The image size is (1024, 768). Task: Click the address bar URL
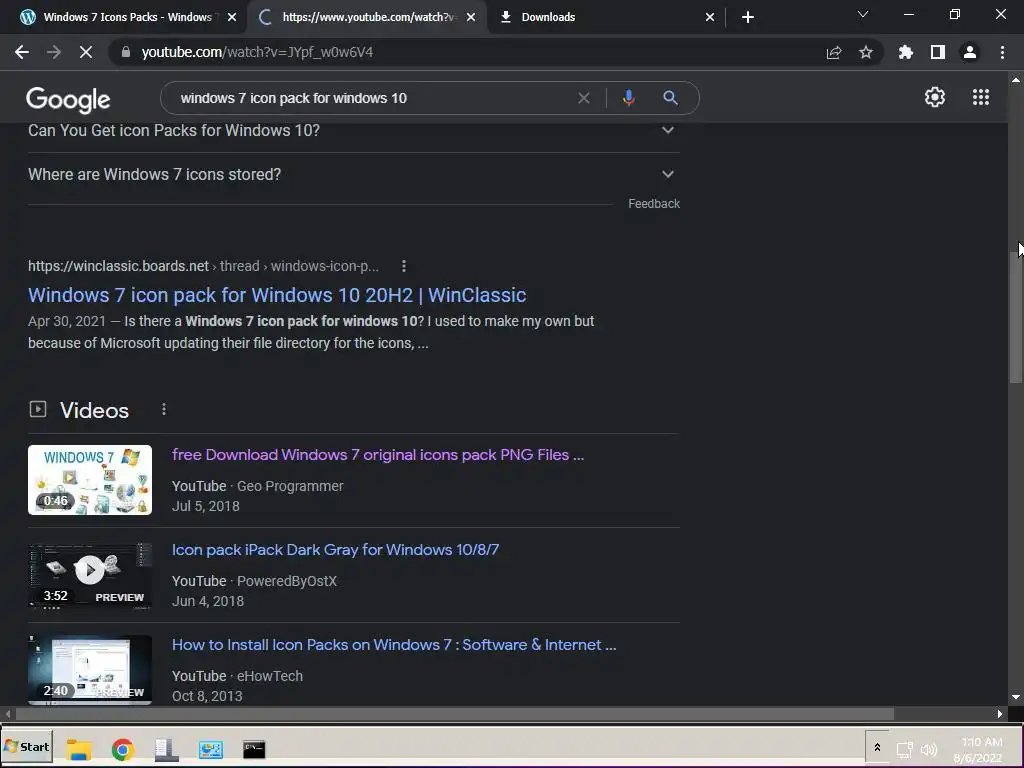tap(257, 52)
